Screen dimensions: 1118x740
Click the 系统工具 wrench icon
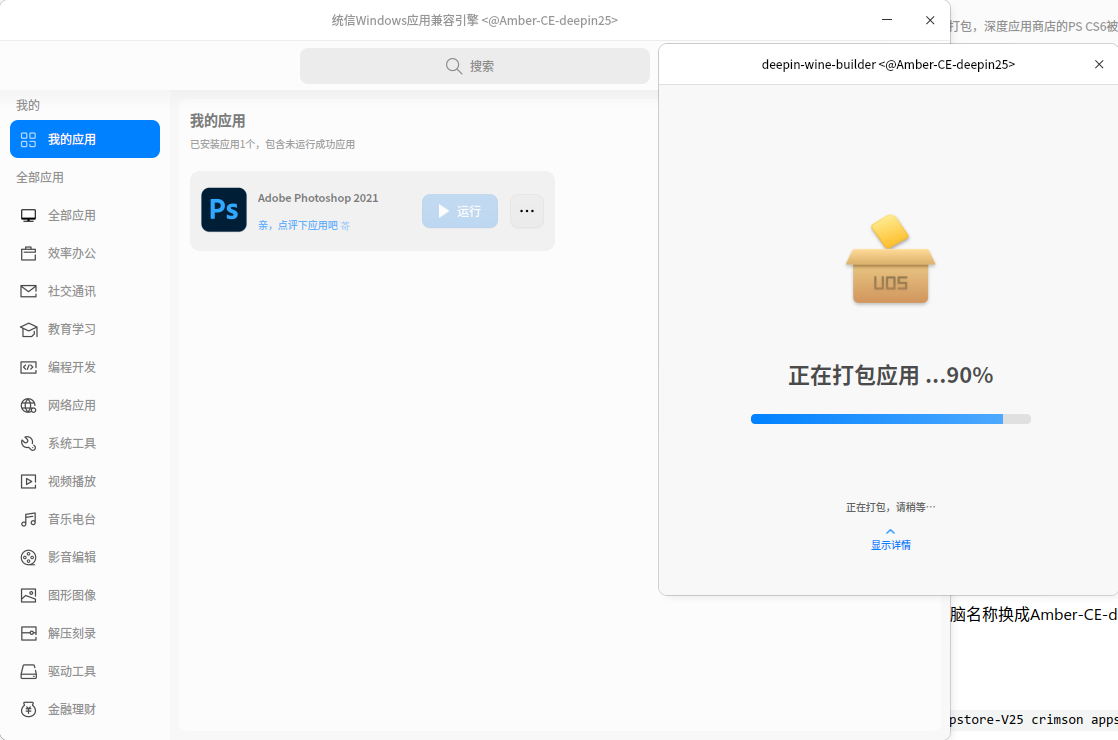click(29, 443)
